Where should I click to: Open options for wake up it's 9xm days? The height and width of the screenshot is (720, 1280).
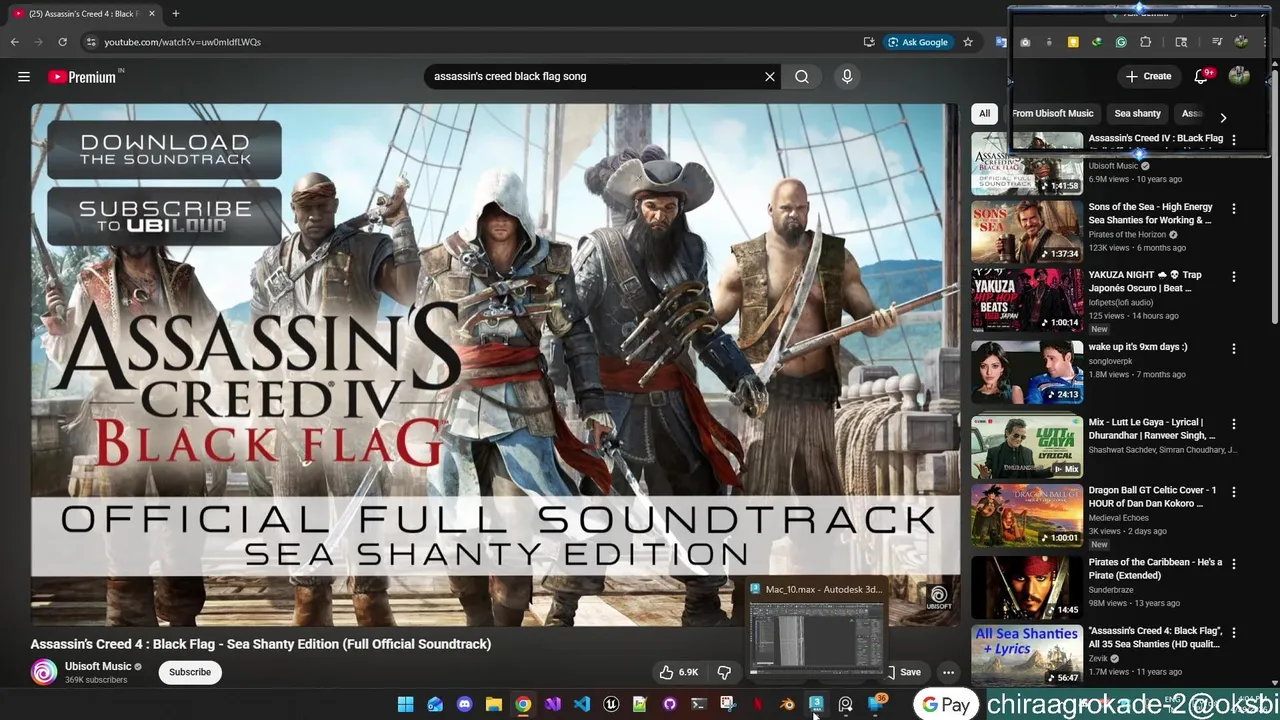[1233, 349]
